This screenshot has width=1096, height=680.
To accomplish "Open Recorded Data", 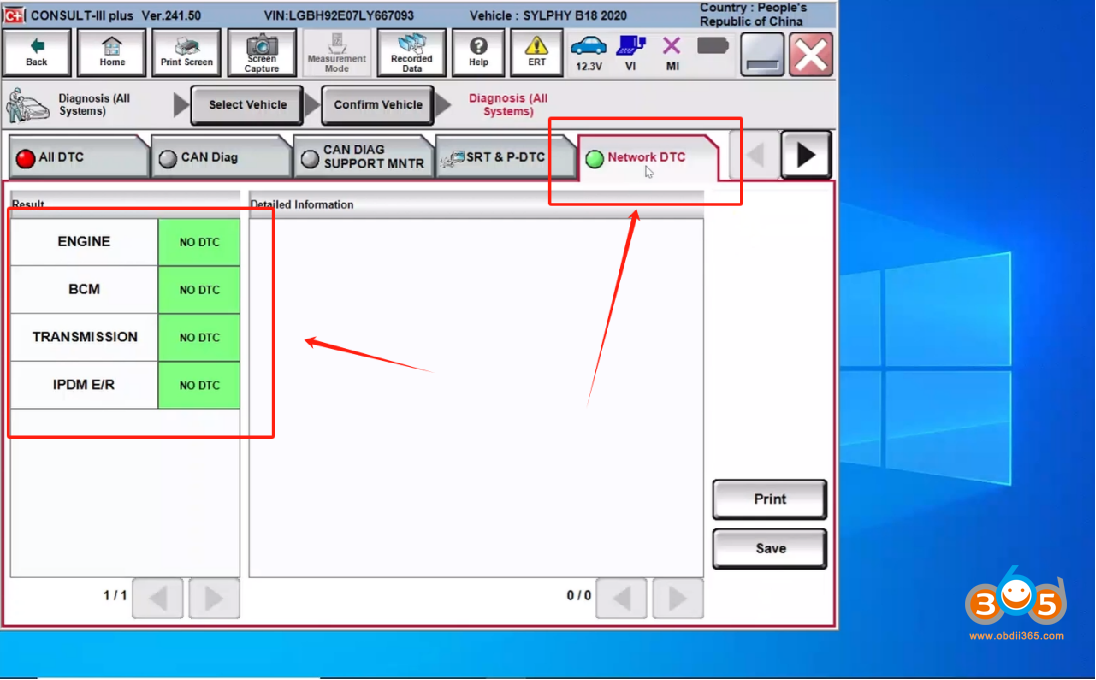I will (x=411, y=52).
